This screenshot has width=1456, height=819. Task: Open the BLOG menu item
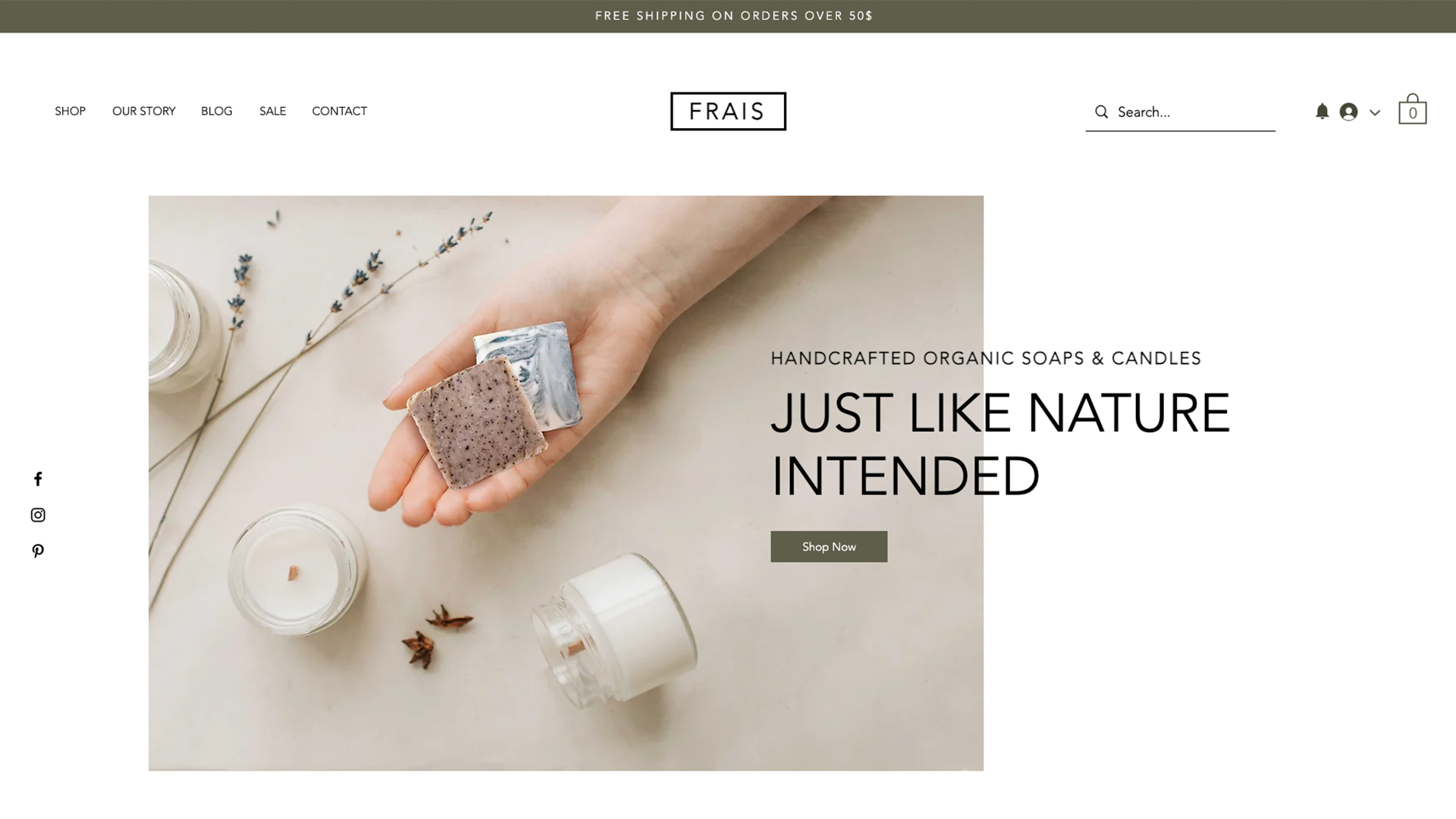(x=217, y=111)
